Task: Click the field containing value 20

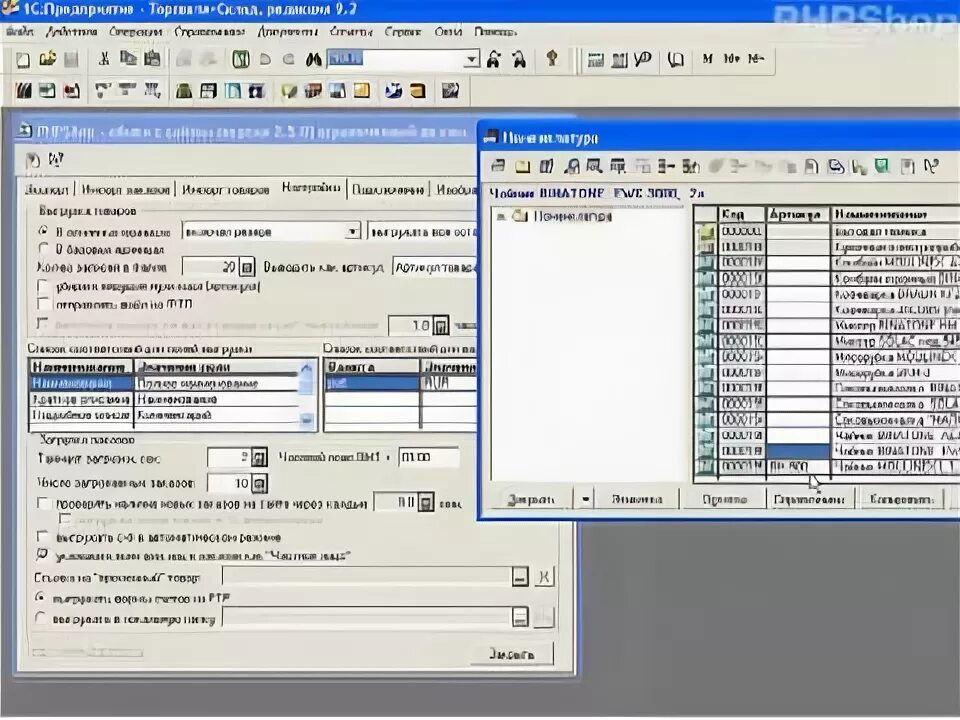Action: (x=210, y=267)
